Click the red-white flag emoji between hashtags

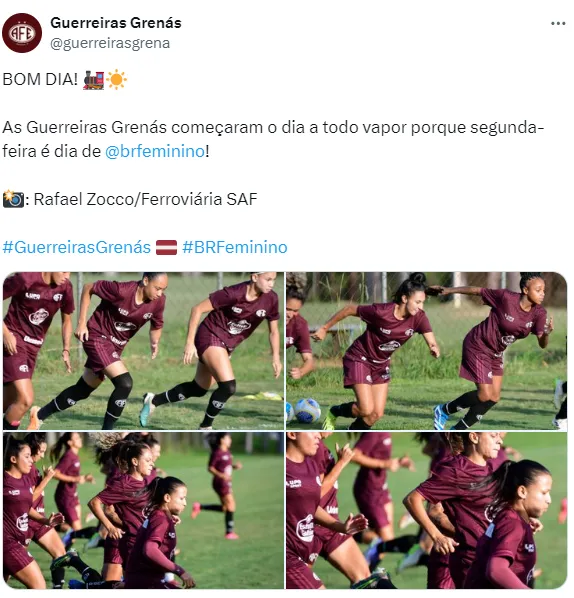coord(167,248)
